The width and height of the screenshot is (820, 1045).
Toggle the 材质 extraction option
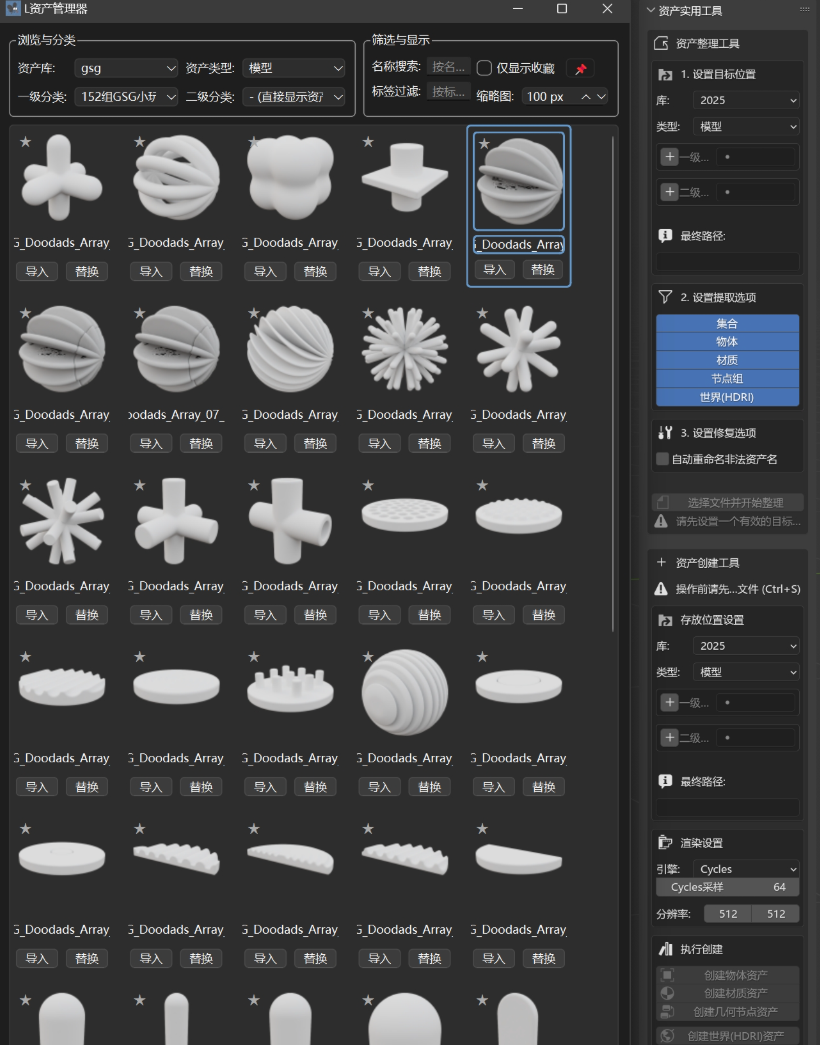pos(727,360)
